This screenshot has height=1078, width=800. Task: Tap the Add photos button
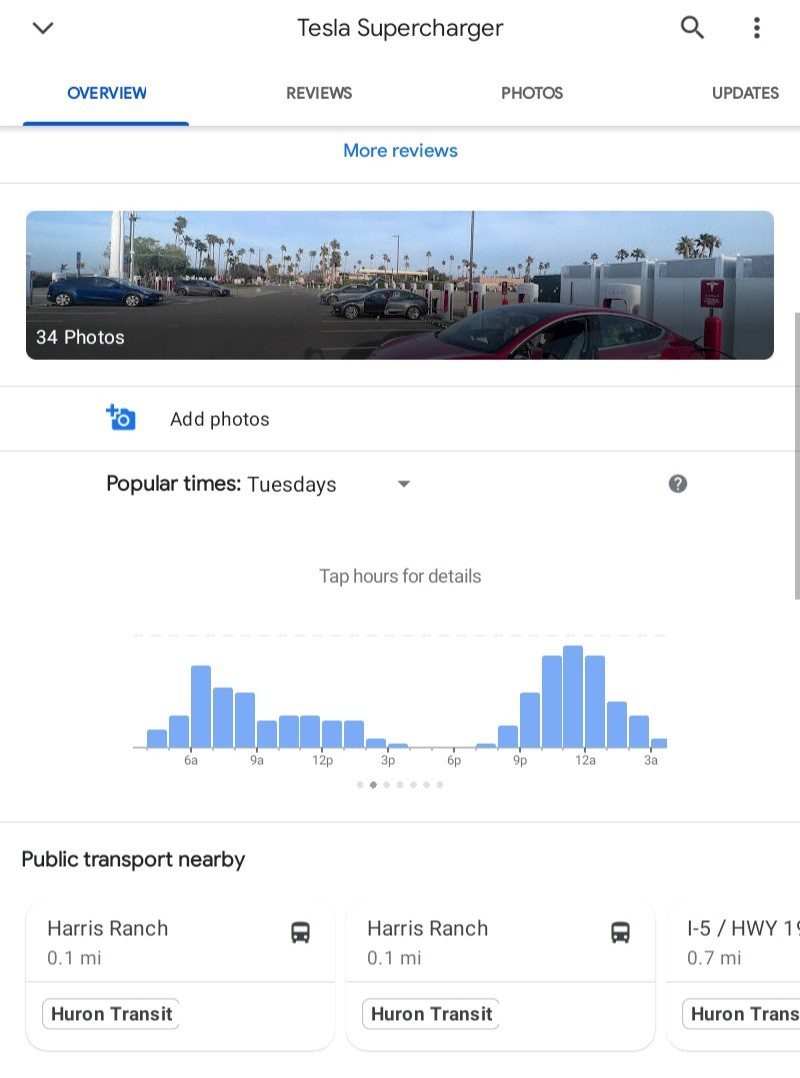click(x=219, y=419)
